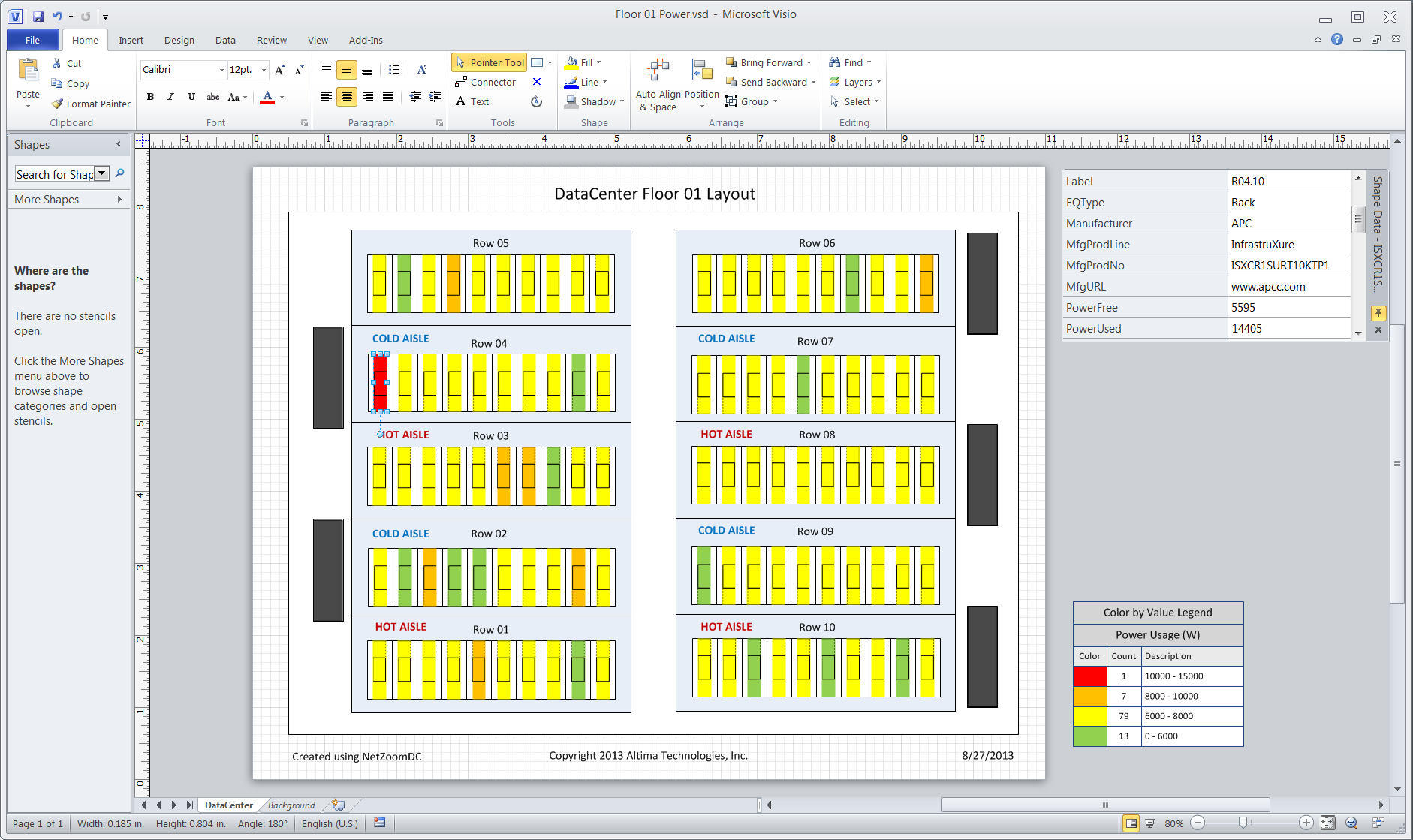Click the Cut scissors icon
The width and height of the screenshot is (1413, 840).
click(57, 64)
